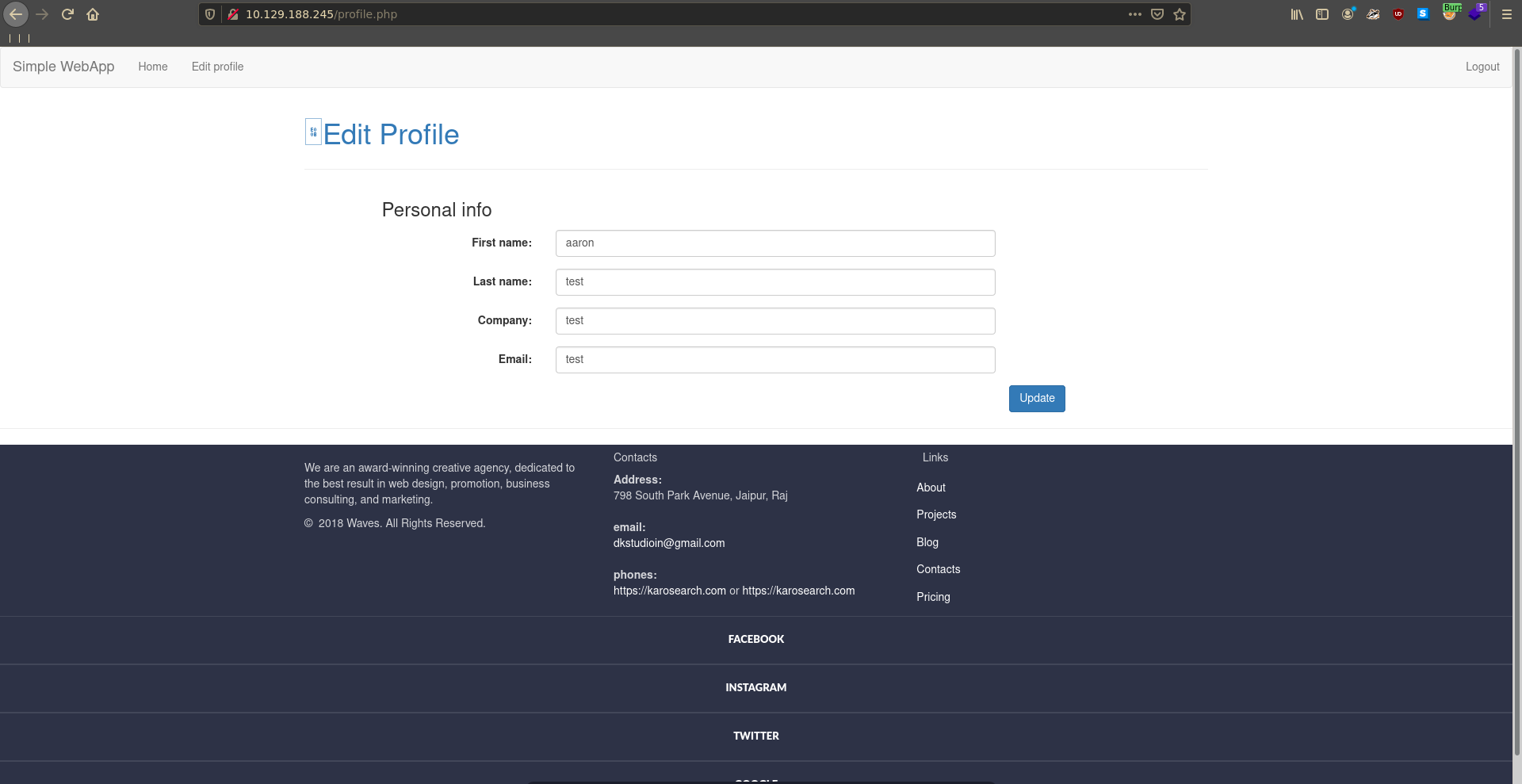Click the insecure connection padlock icon
1522x784 pixels.
pyautogui.click(x=233, y=14)
